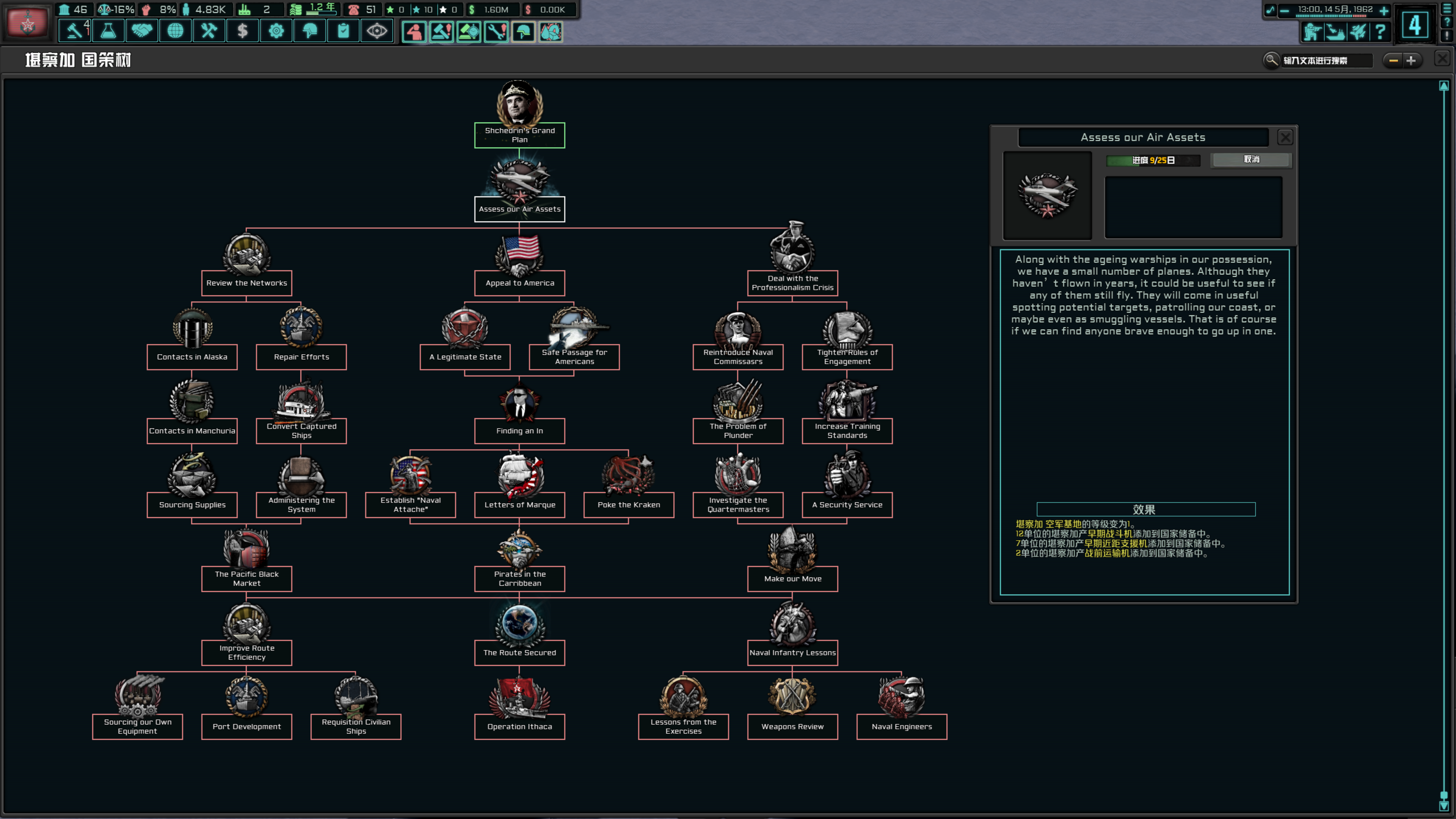Click the wrench with exclamation alert
Image resolution: width=1456 pixels, height=819 pixels.
[496, 31]
